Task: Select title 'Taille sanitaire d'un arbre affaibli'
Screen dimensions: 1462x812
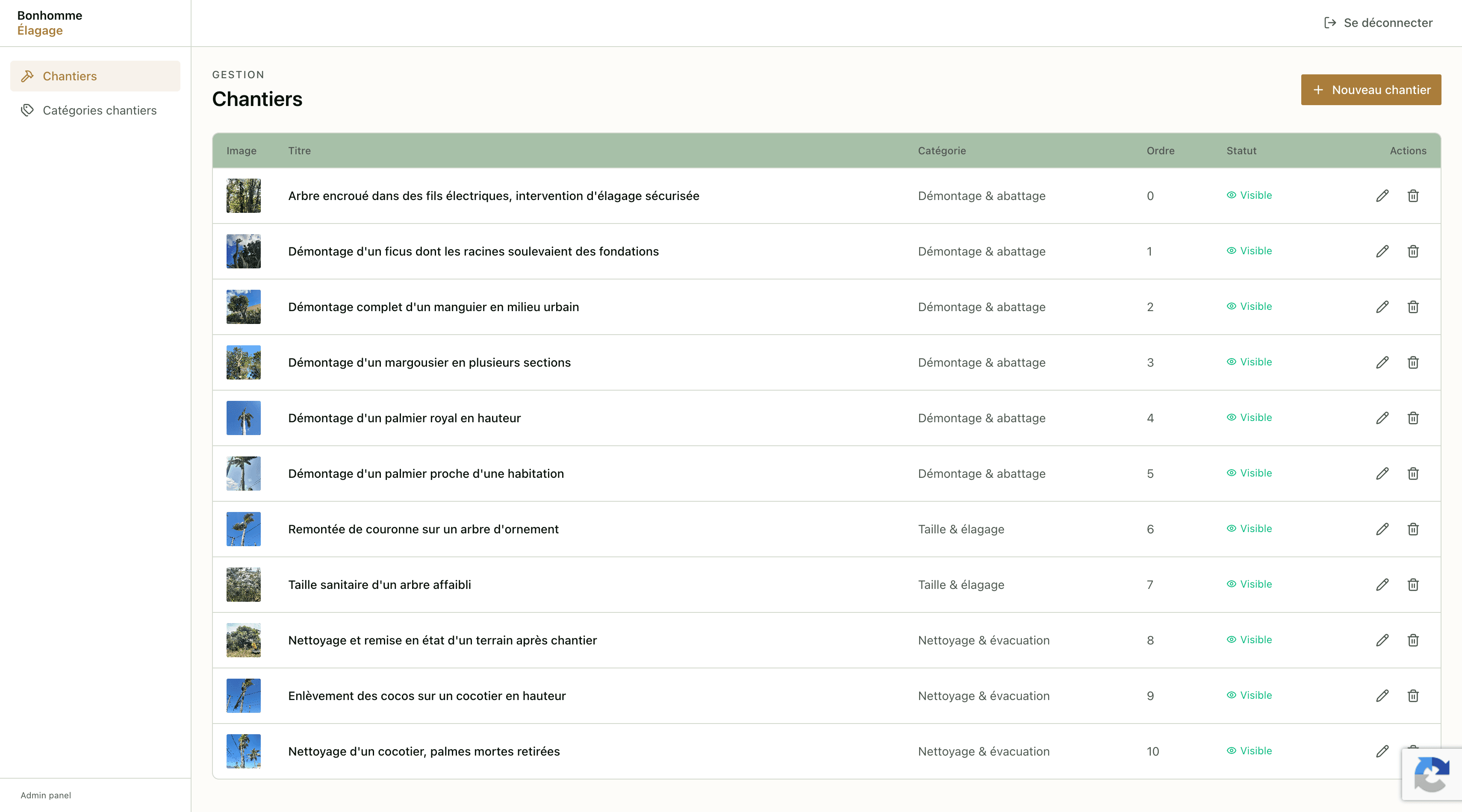Action: [x=379, y=585]
